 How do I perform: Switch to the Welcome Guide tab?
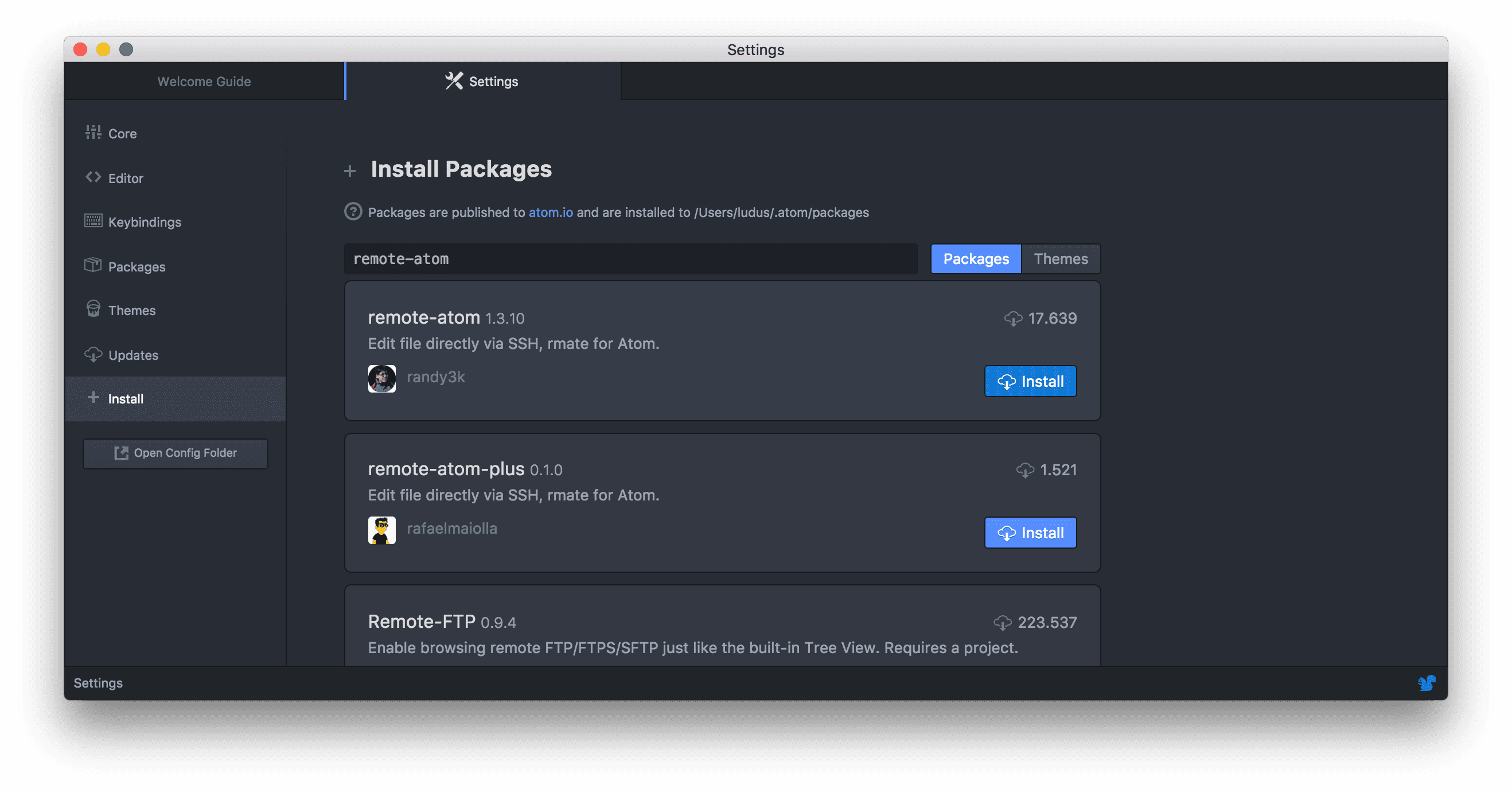click(x=204, y=81)
